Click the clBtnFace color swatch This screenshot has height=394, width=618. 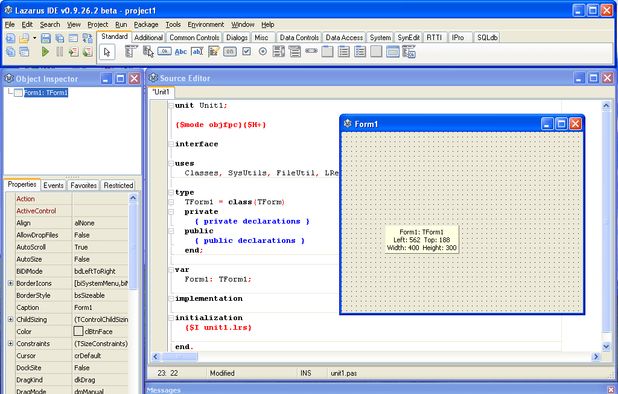point(78,331)
